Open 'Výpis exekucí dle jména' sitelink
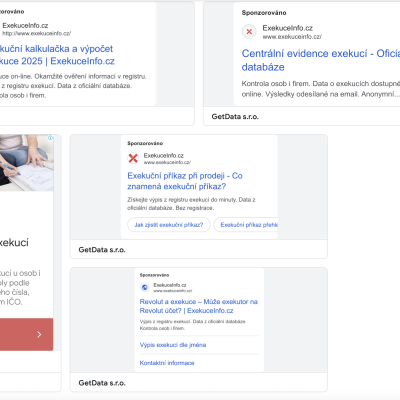 click(x=173, y=345)
